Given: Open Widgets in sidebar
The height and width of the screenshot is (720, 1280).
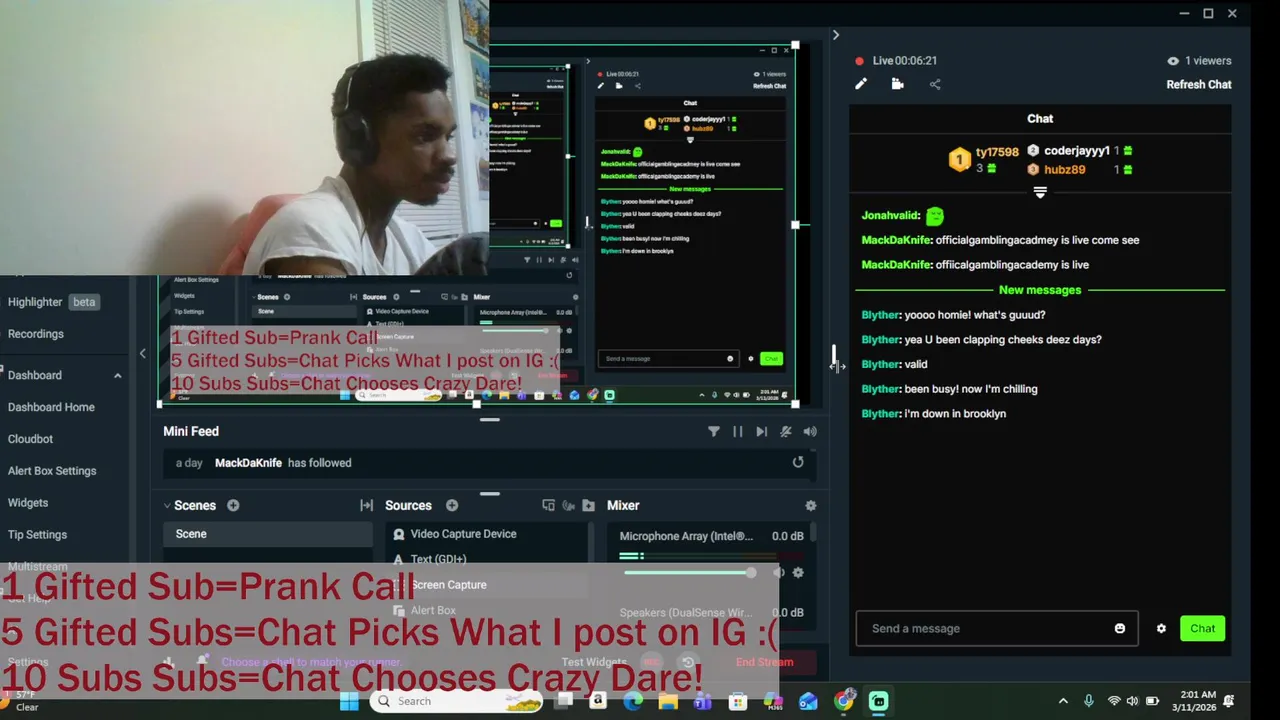Looking at the screenshot, I should click(28, 503).
